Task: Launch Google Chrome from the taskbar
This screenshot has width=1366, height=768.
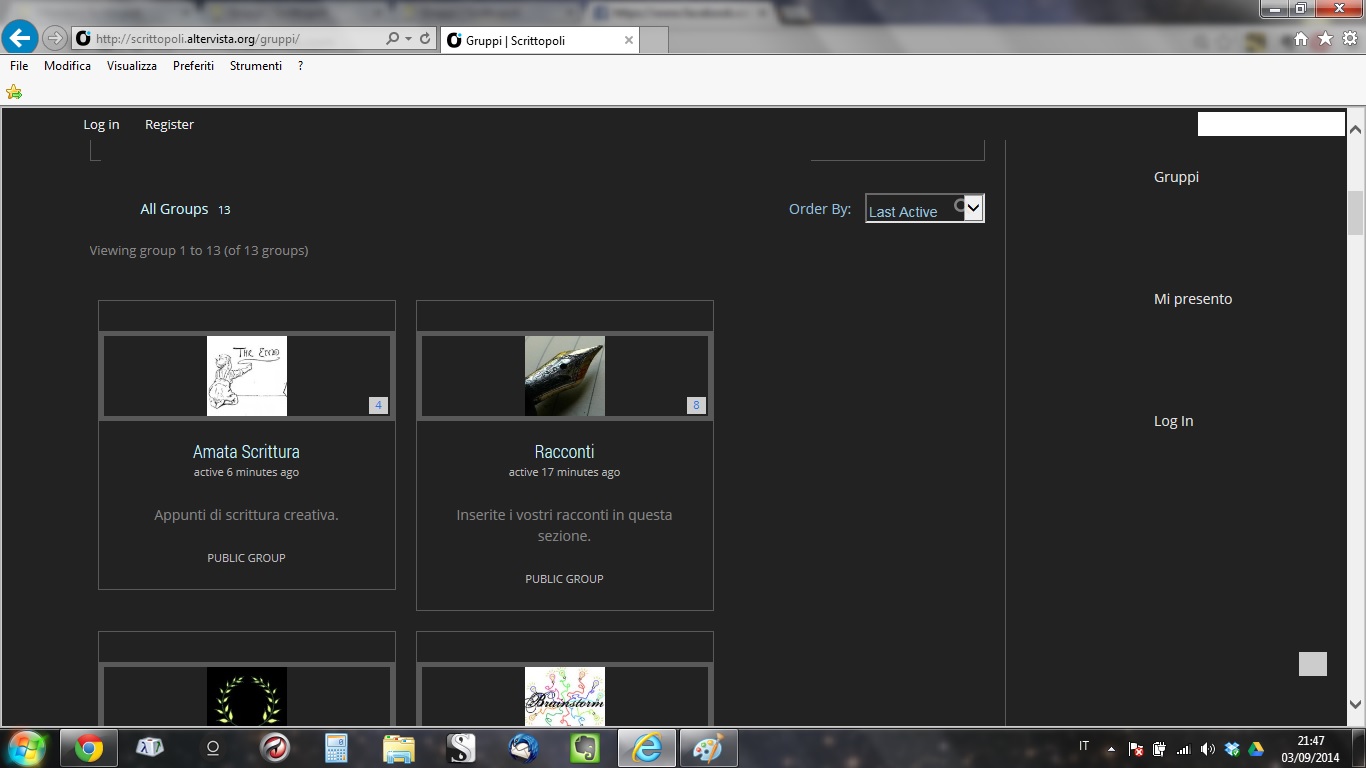Action: pos(88,748)
